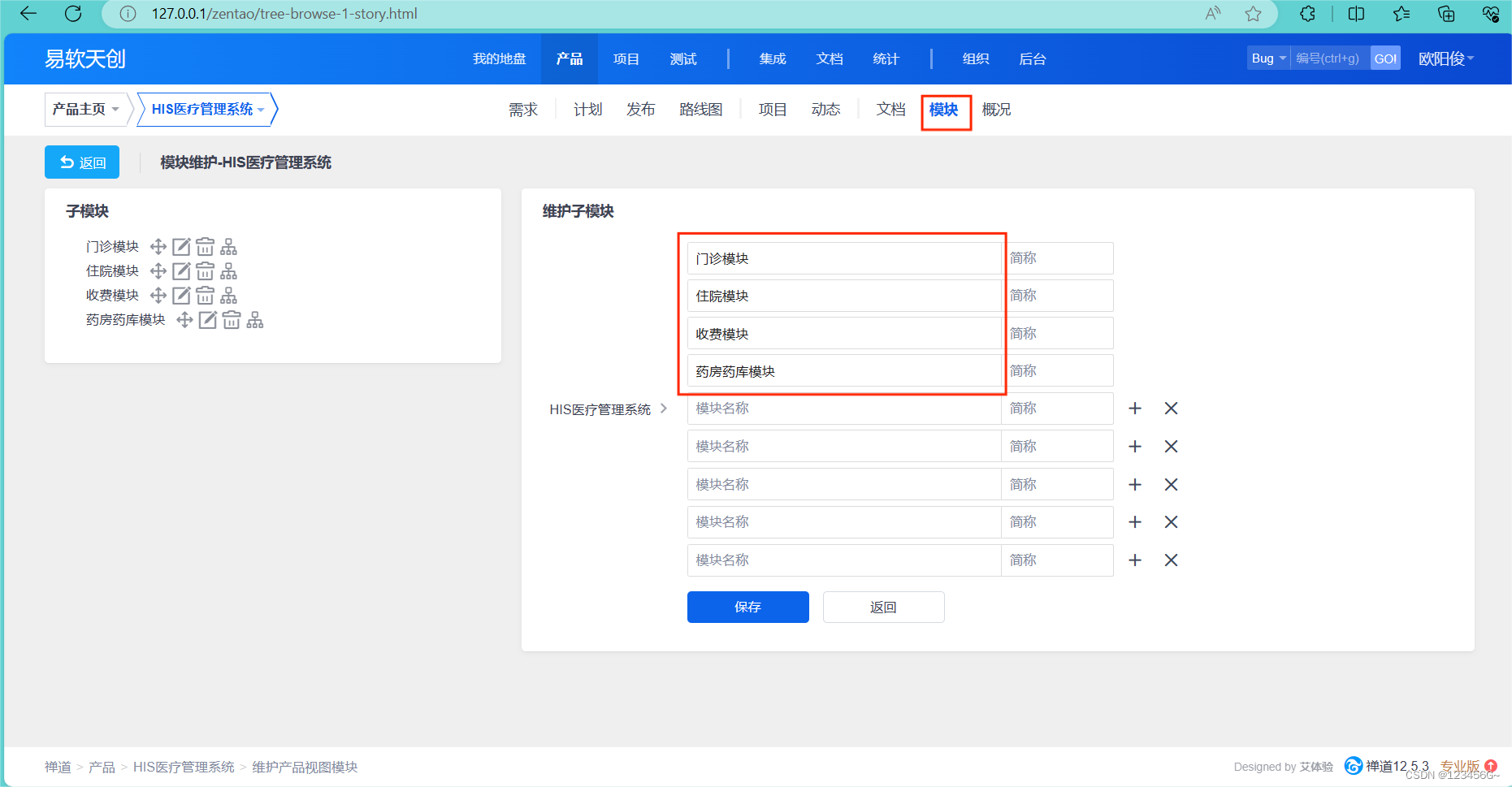Add this page to favorites

tap(1254, 14)
